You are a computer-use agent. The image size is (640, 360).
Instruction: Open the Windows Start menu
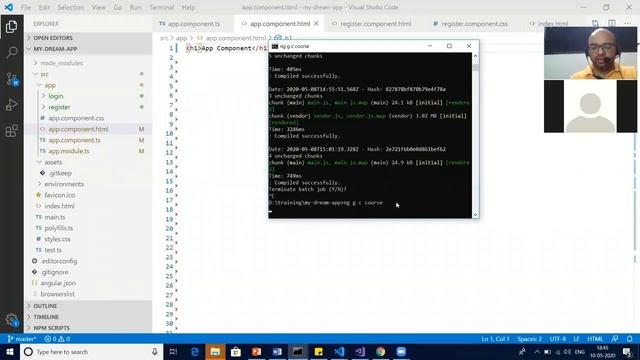[10, 351]
